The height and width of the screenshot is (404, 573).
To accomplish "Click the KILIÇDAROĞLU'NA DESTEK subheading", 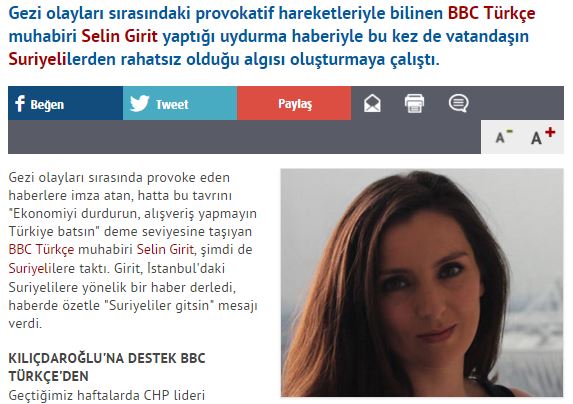I will click(107, 367).
